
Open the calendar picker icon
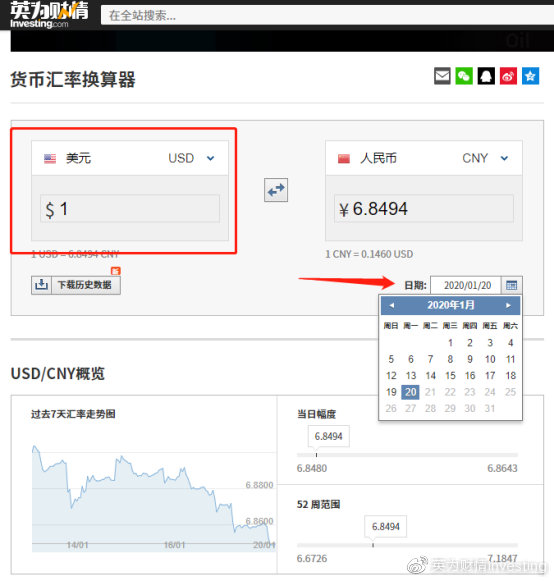tap(511, 285)
